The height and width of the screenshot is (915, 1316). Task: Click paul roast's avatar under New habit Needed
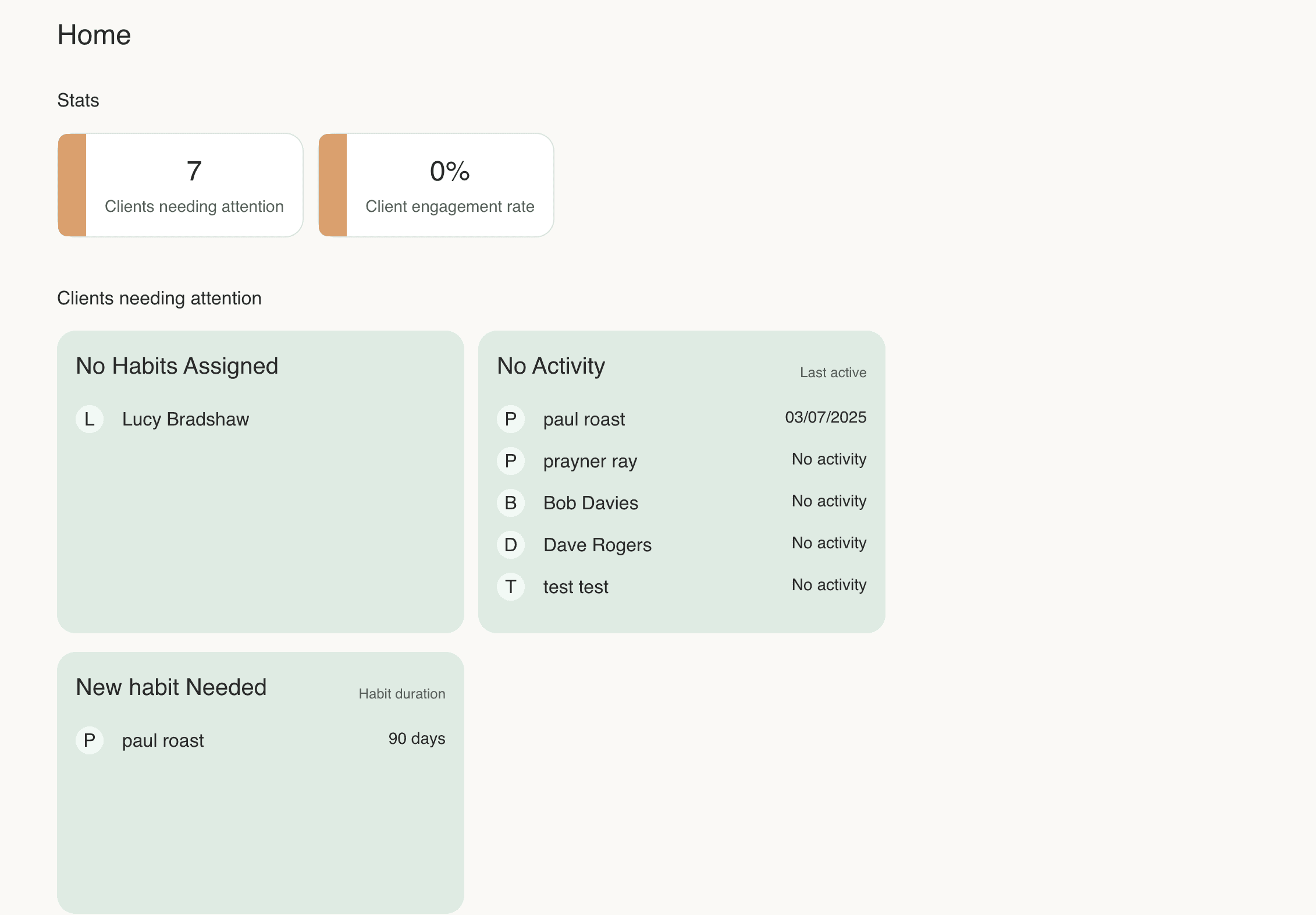tap(90, 740)
